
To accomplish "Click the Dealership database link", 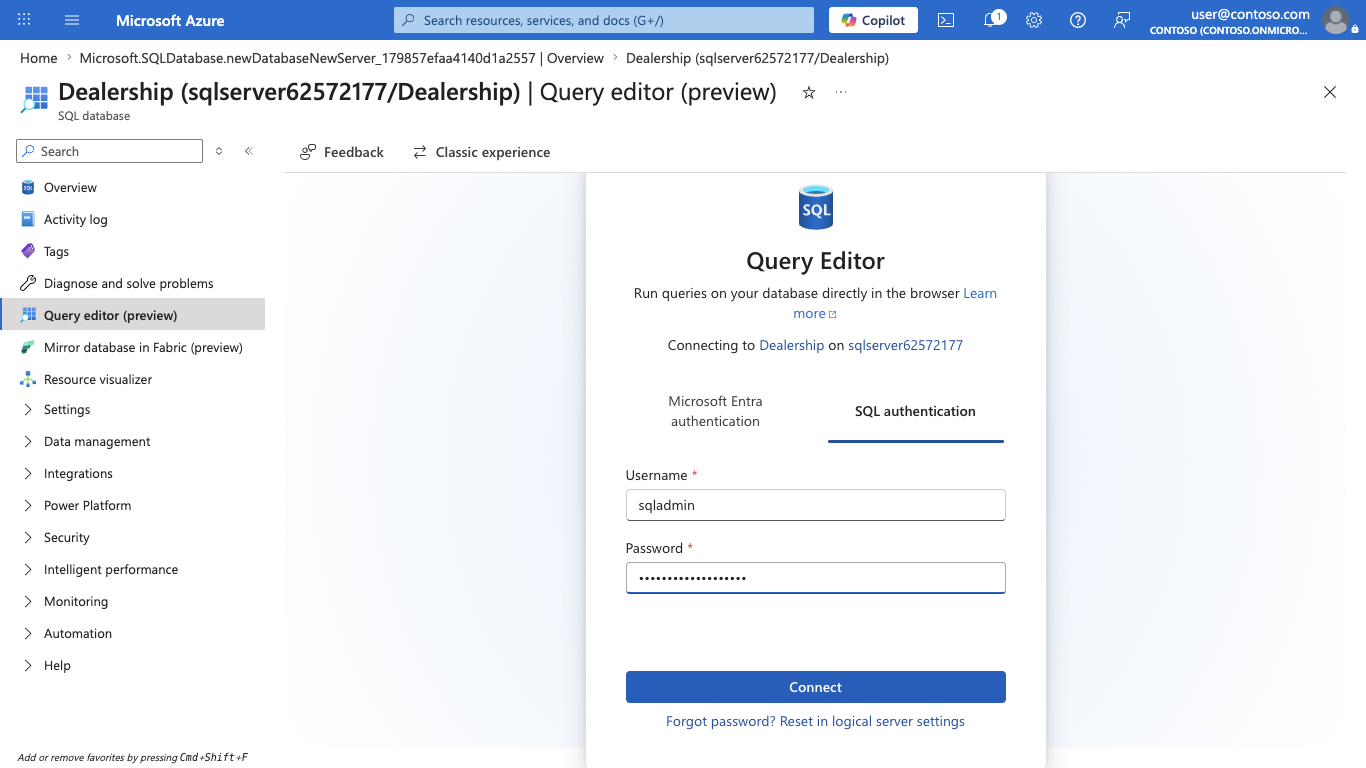I will [791, 345].
